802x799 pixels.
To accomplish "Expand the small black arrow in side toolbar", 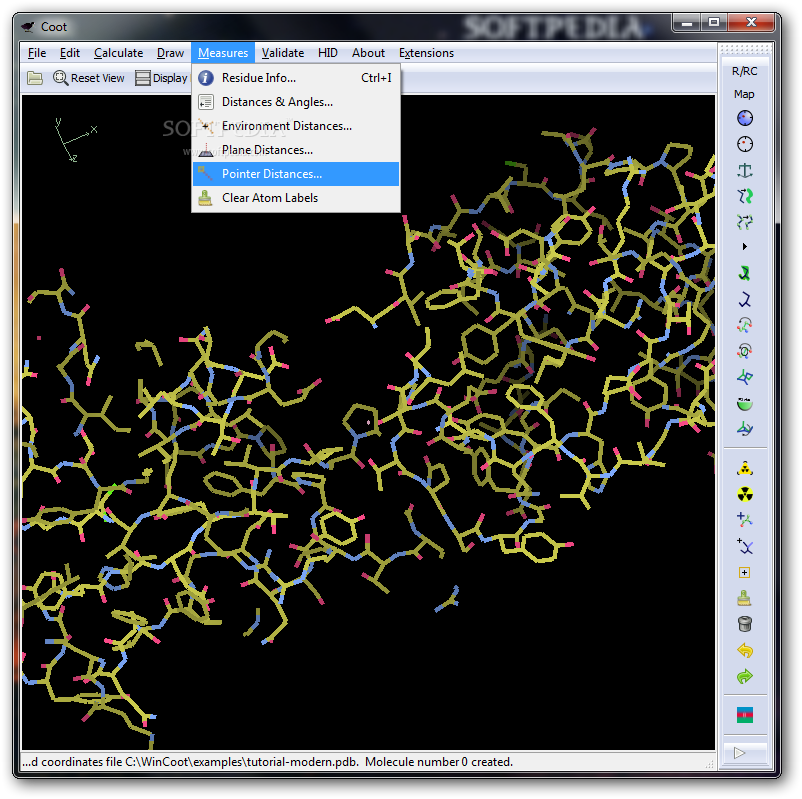I will pyautogui.click(x=745, y=247).
